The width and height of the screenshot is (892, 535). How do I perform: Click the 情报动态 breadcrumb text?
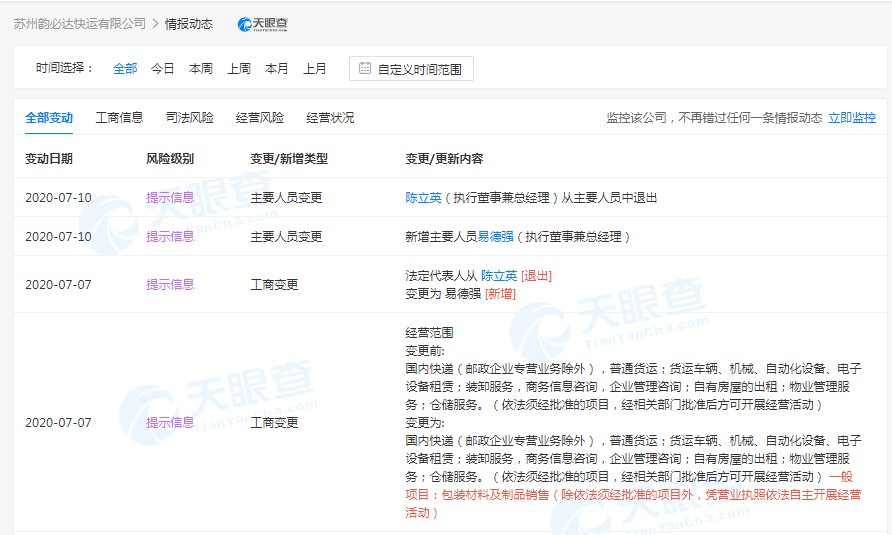189,24
